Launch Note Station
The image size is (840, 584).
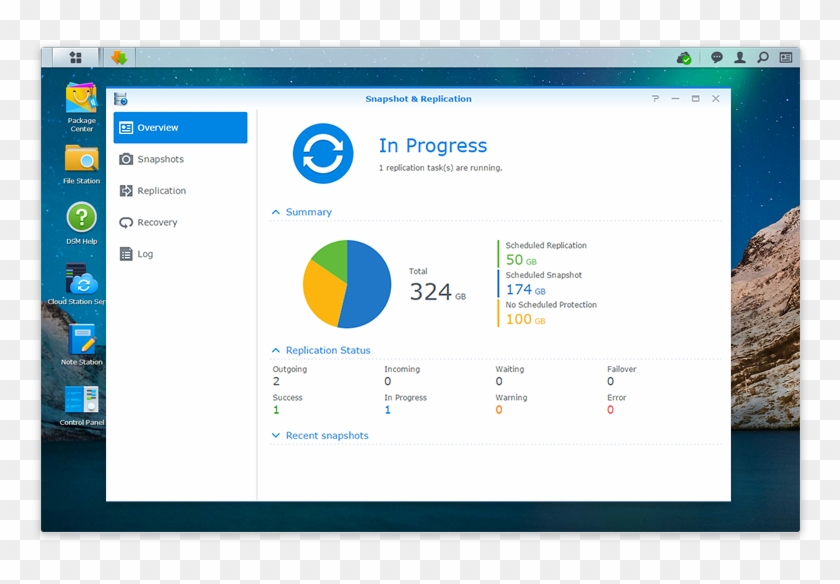pos(80,340)
